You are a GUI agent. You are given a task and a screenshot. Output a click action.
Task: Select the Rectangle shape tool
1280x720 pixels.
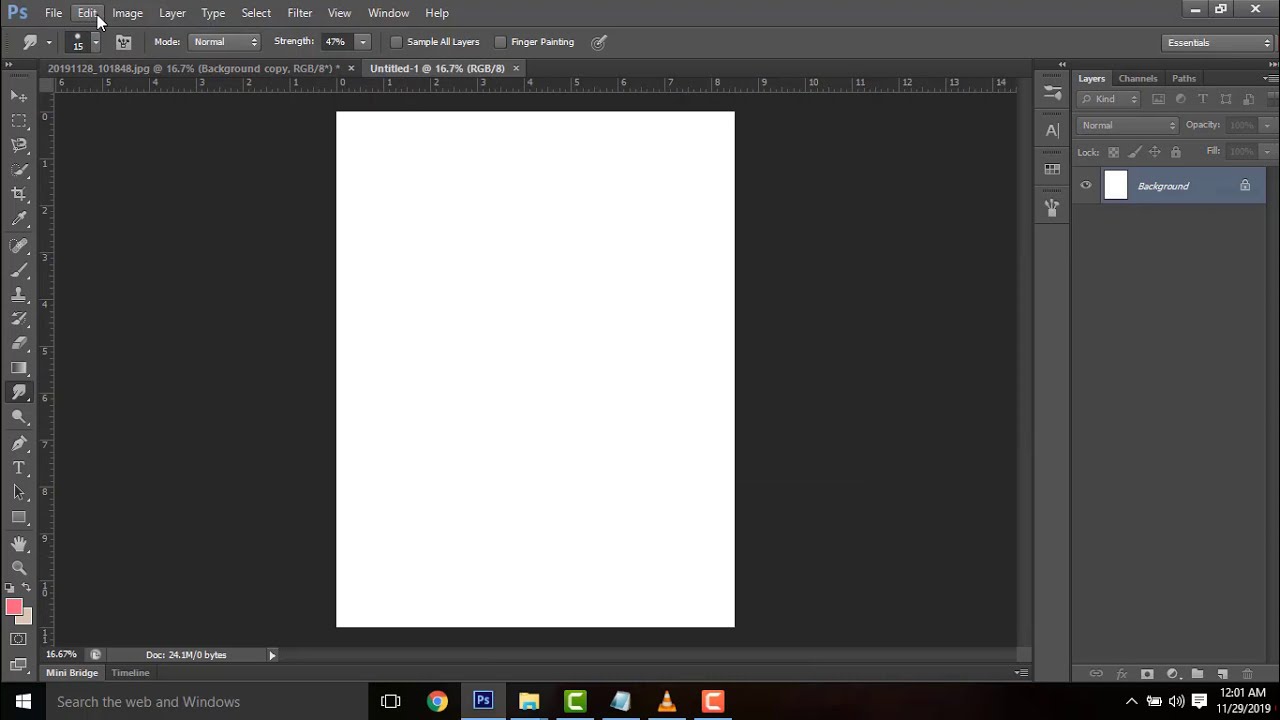coord(19,517)
